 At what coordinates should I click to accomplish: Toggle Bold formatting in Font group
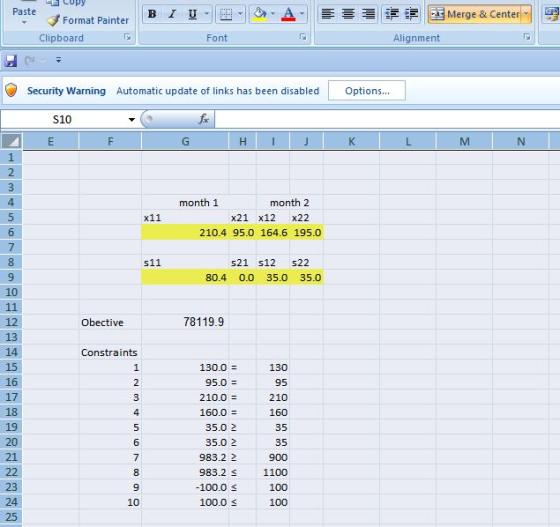[x=152, y=14]
